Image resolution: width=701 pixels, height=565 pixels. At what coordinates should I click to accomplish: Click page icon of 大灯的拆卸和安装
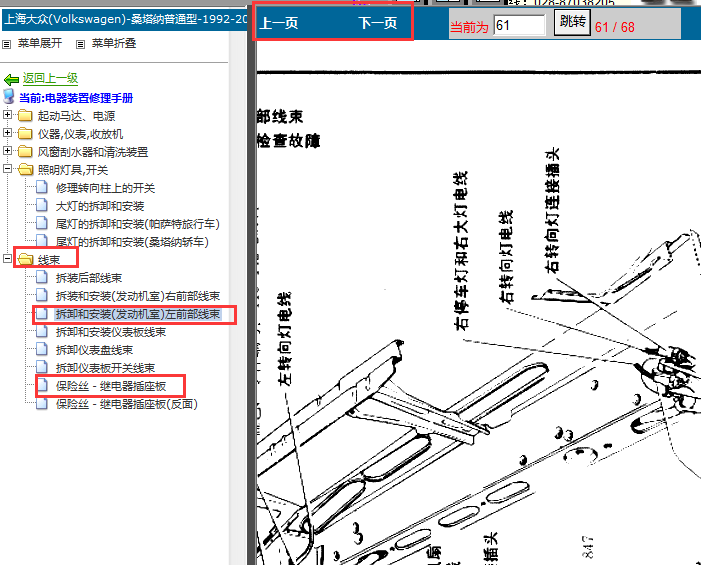(x=42, y=205)
